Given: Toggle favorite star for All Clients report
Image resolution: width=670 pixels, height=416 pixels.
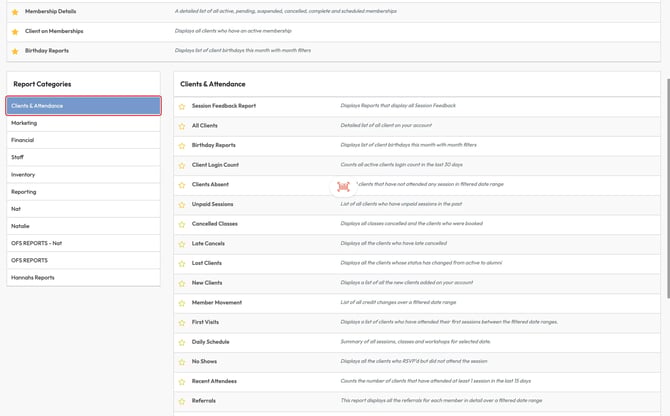Looking at the screenshot, I should (182, 126).
